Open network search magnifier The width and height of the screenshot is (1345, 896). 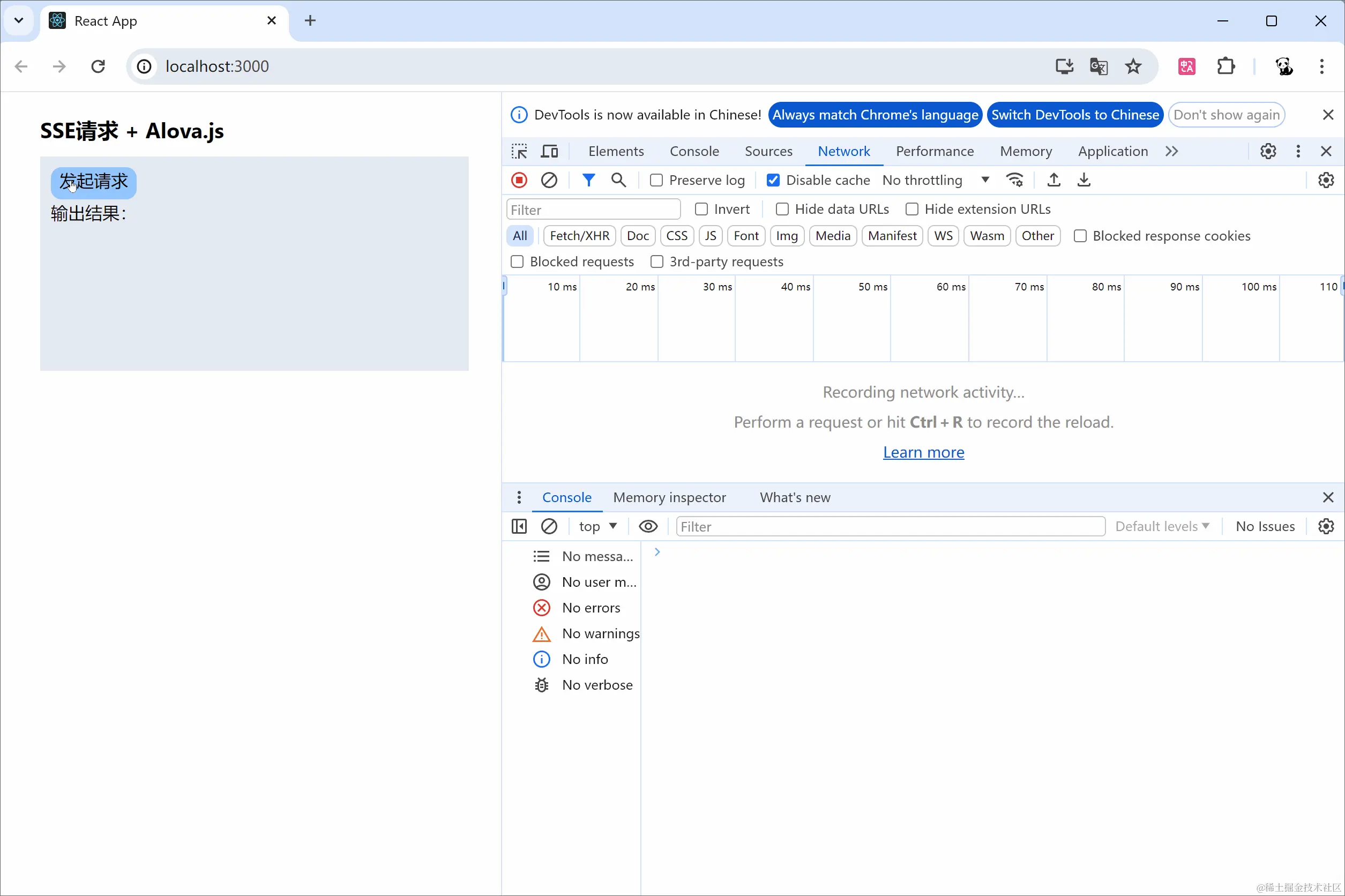618,181
